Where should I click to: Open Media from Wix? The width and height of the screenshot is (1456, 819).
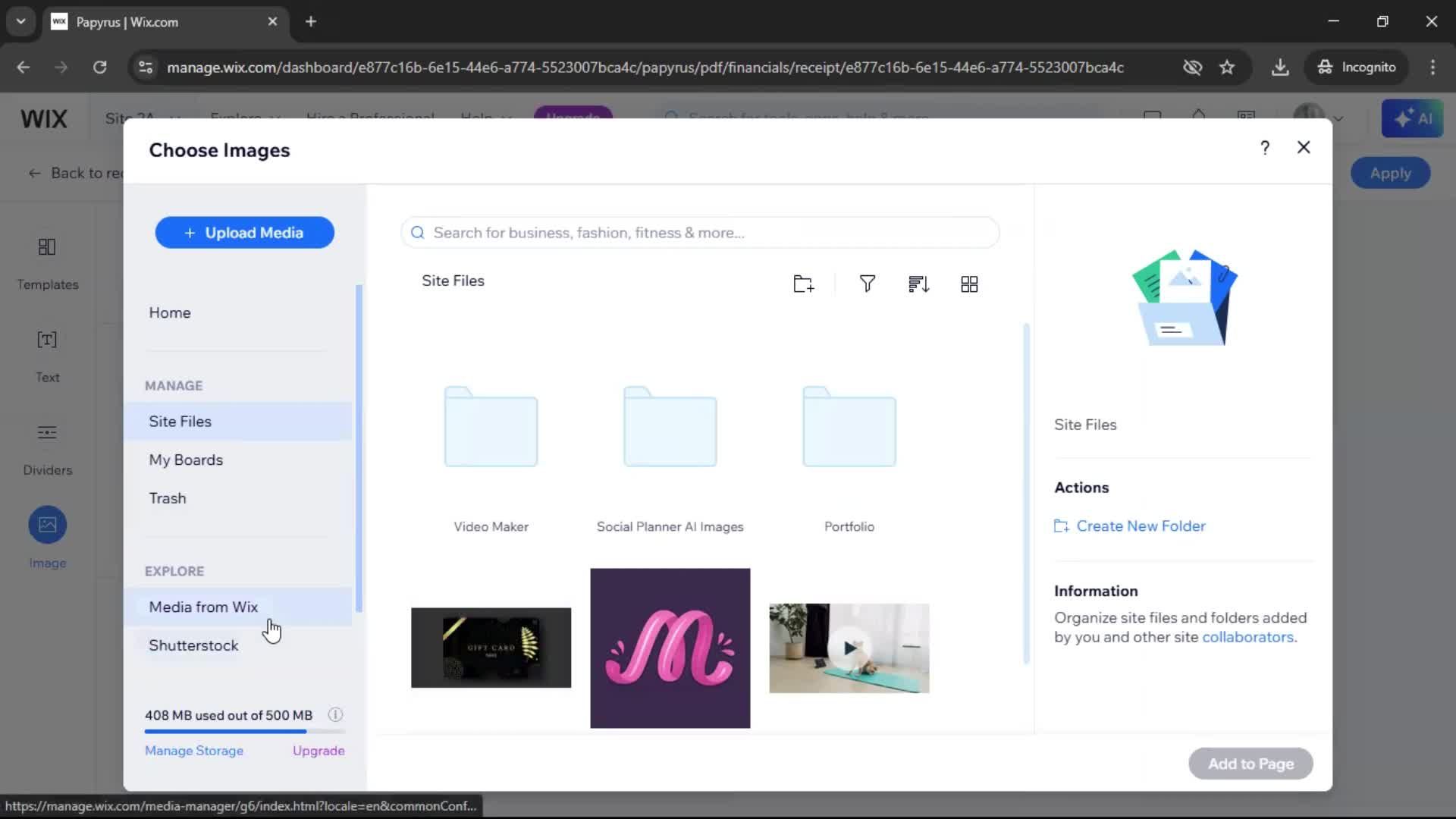point(238,607)
